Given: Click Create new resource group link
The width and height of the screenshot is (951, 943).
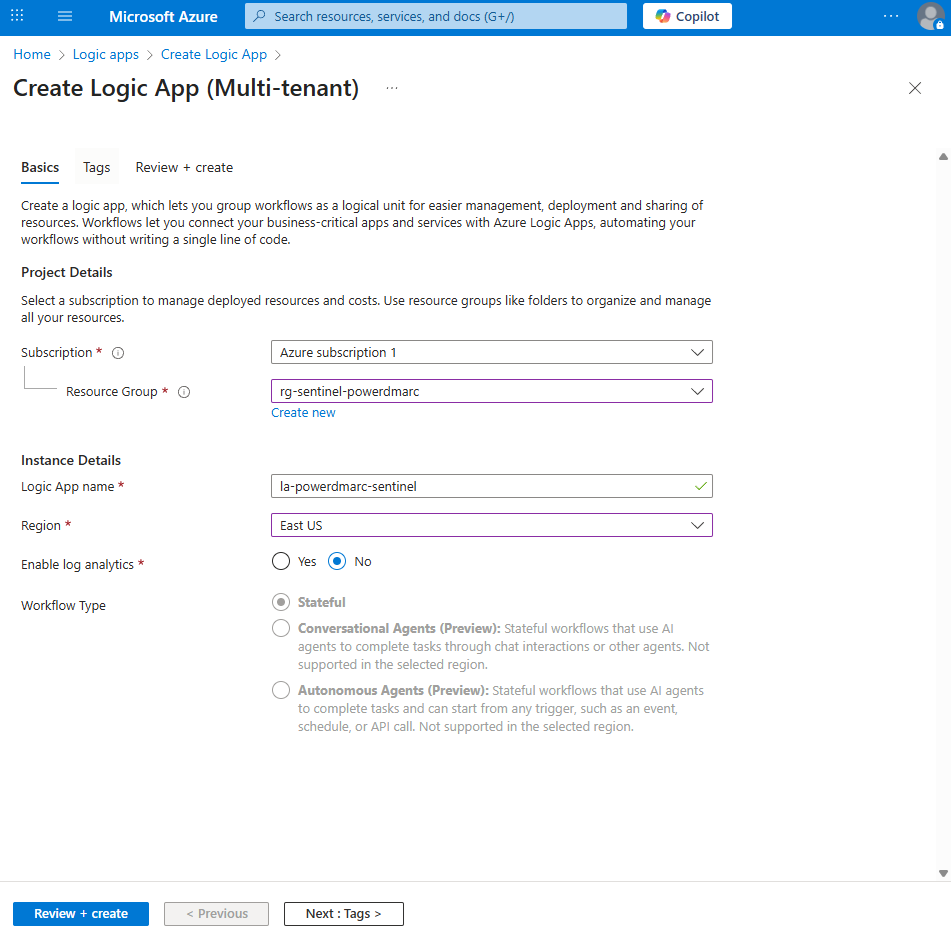Looking at the screenshot, I should pyautogui.click(x=303, y=413).
